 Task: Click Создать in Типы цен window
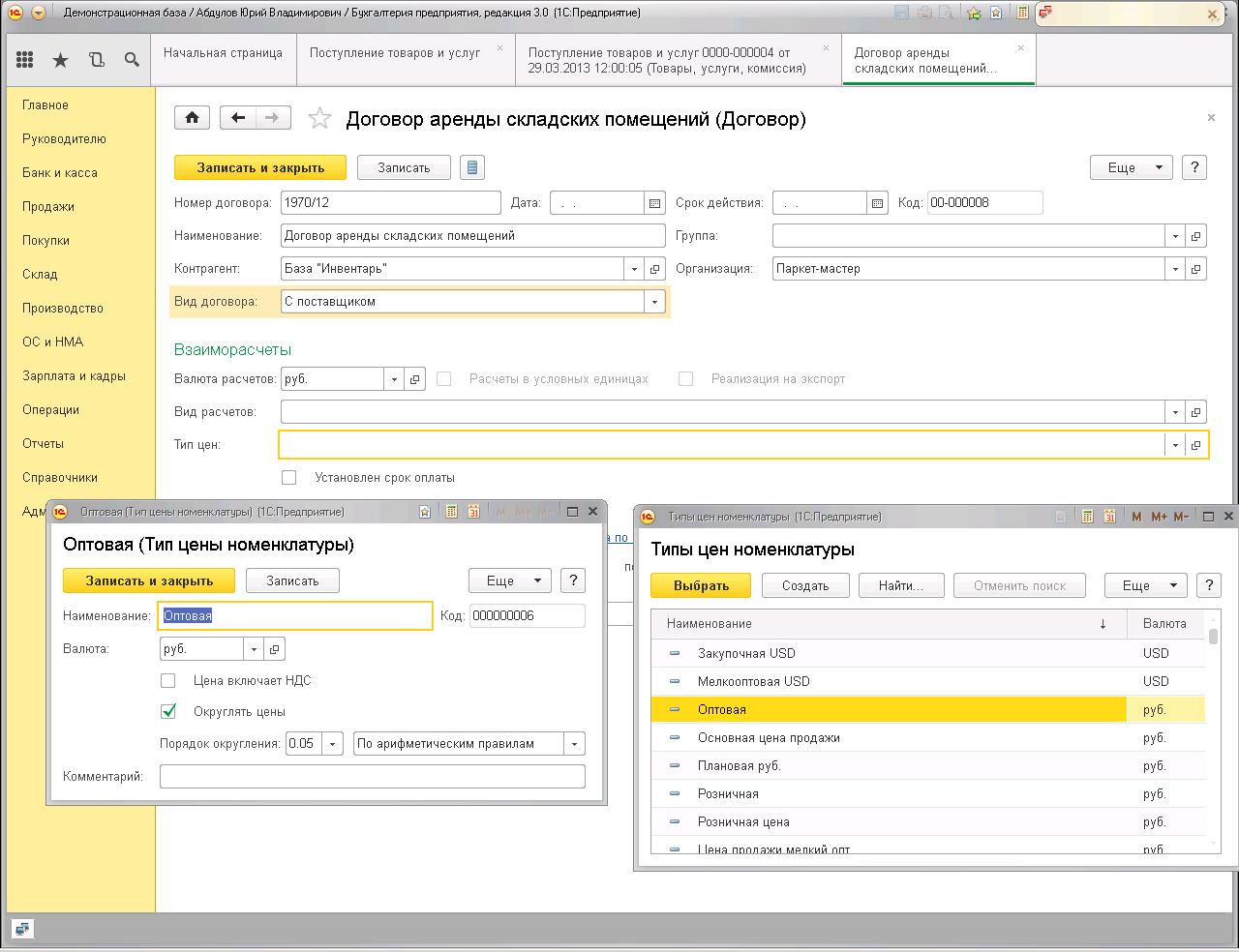(x=805, y=585)
